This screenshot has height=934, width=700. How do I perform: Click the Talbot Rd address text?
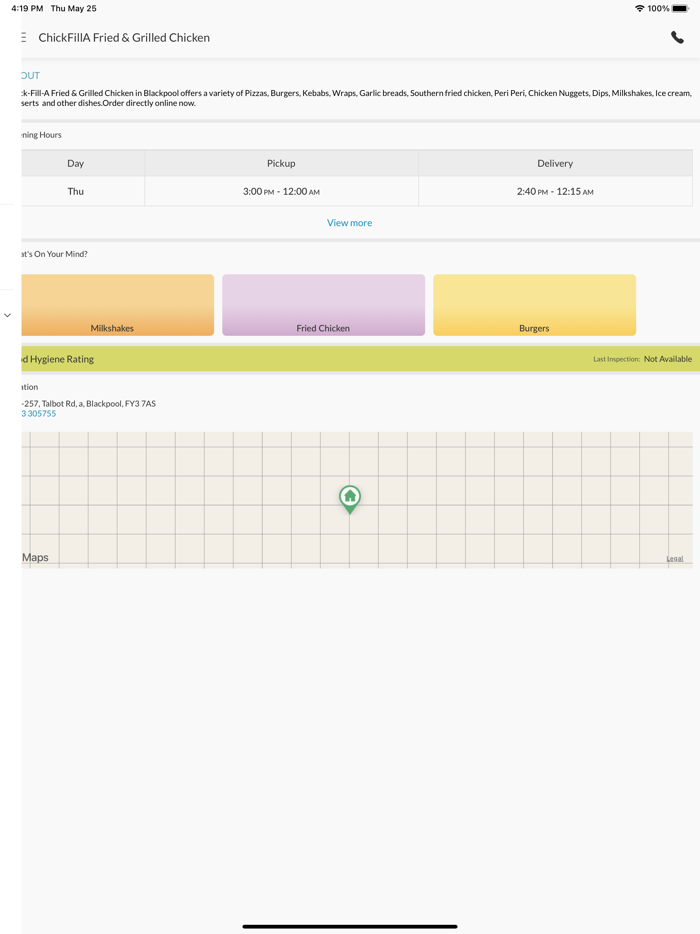89,404
